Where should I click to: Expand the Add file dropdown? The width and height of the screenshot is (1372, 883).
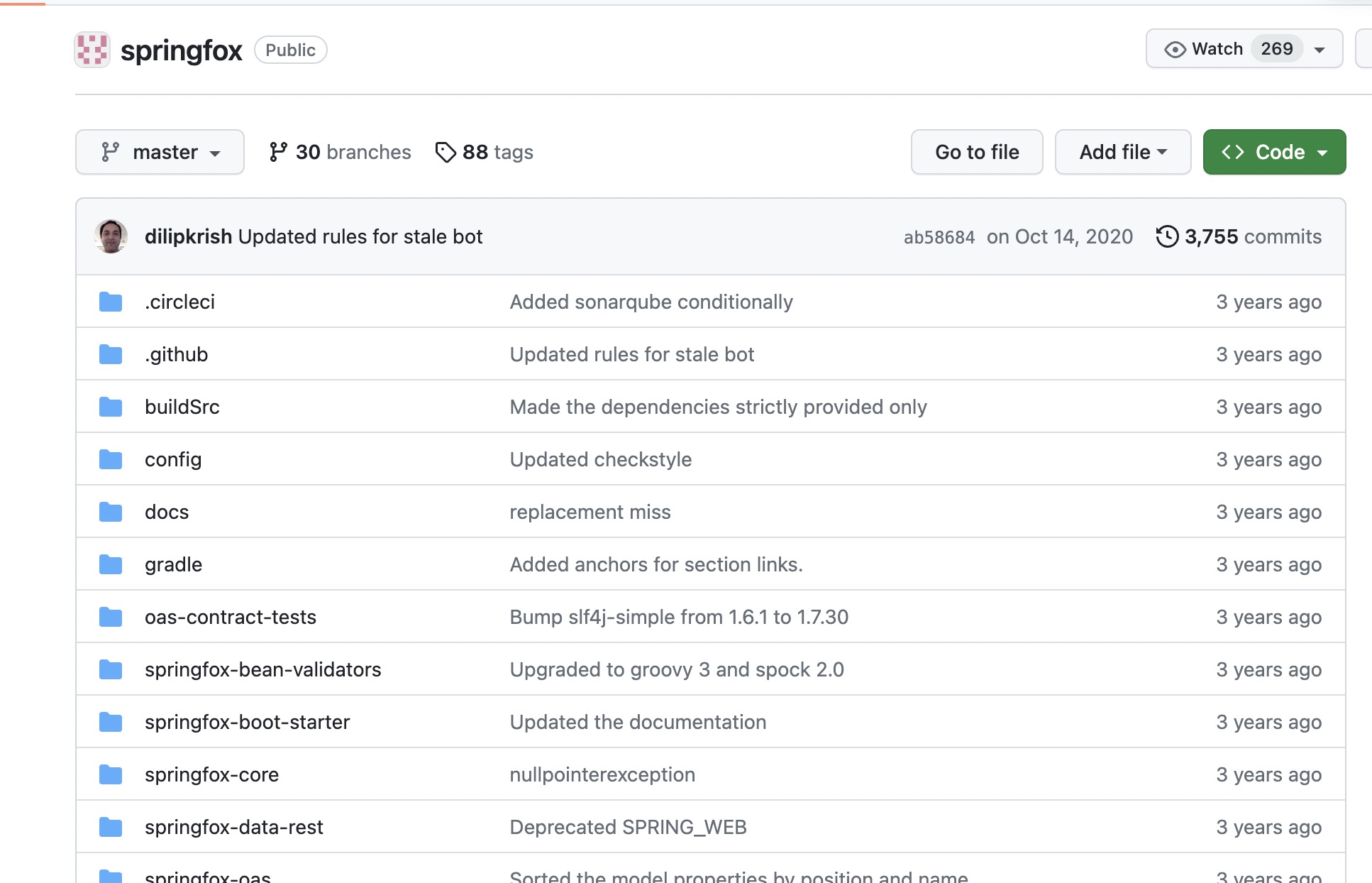1122,152
